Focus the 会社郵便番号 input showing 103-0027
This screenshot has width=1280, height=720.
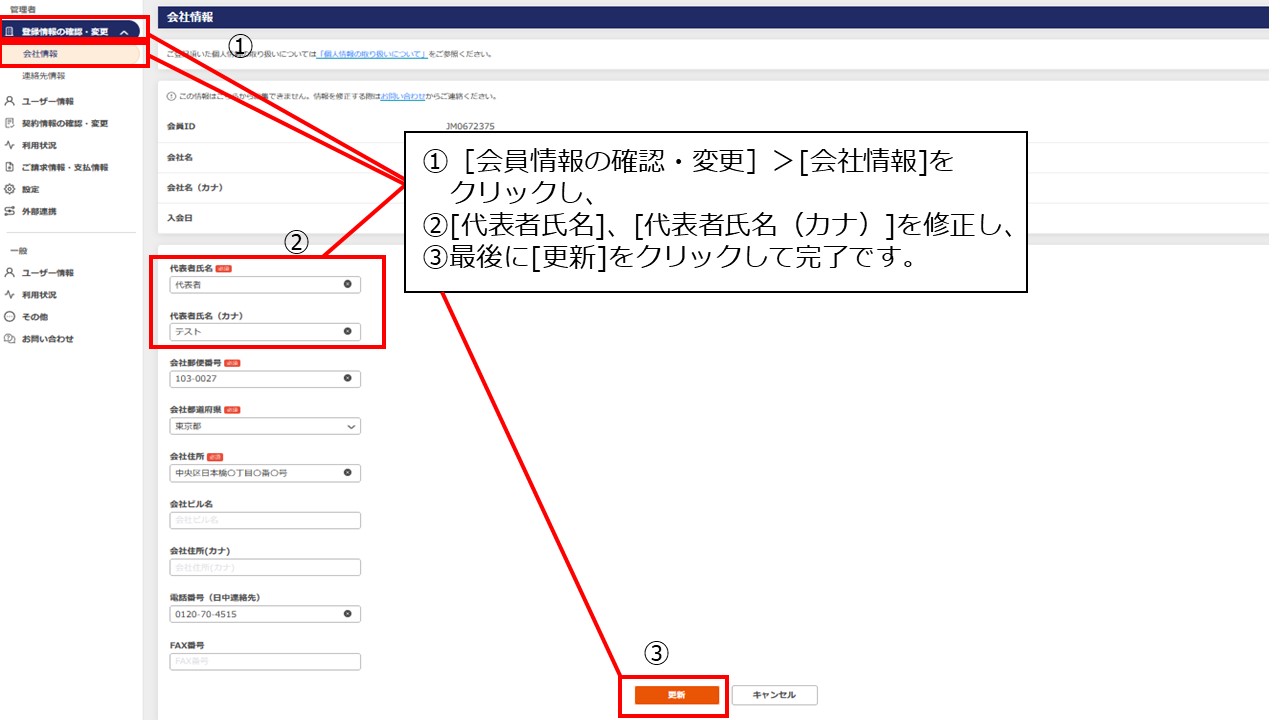coord(265,379)
